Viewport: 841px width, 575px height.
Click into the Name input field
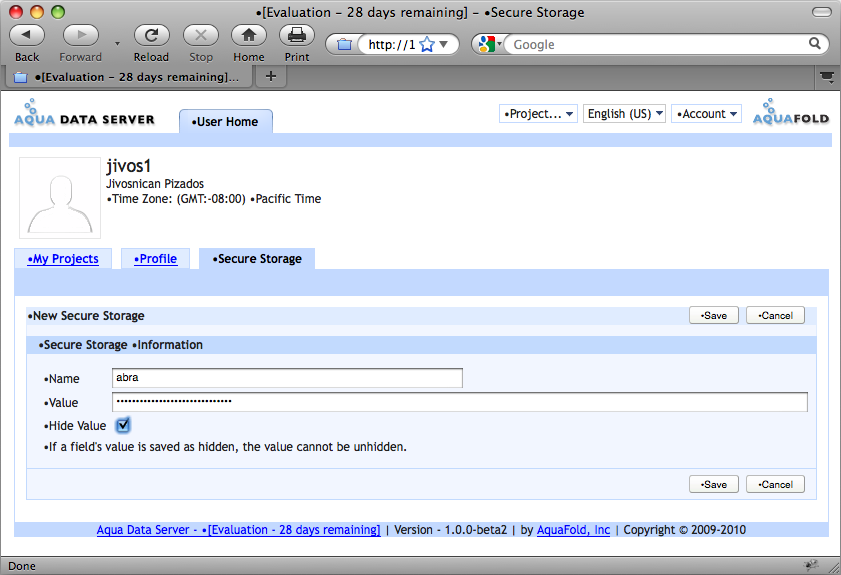[x=287, y=378]
